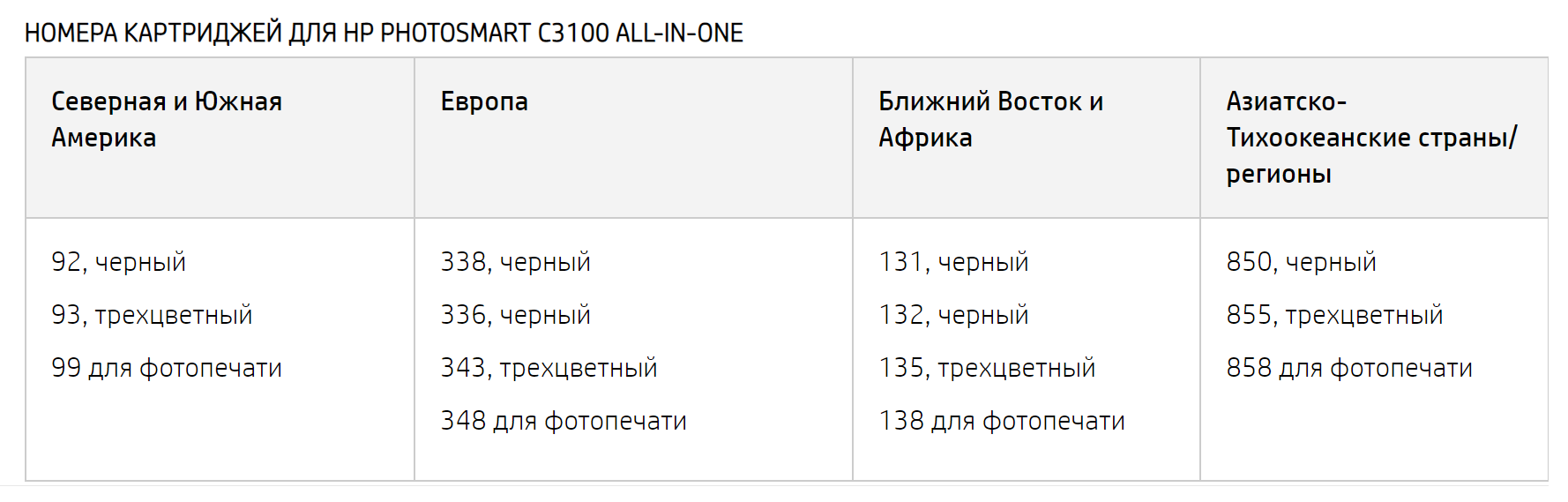
Task: Click the 'Европа' column header
Action: 484,101
